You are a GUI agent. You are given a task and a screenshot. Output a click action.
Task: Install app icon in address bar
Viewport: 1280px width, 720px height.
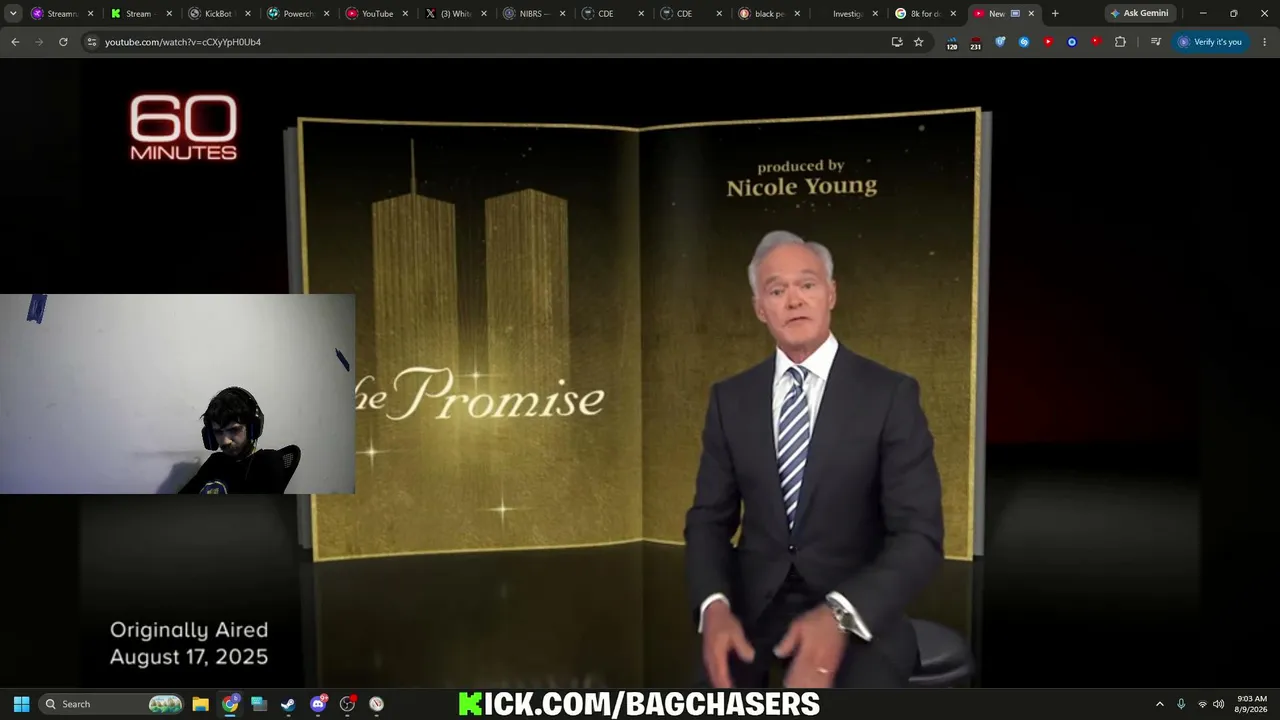(x=897, y=42)
